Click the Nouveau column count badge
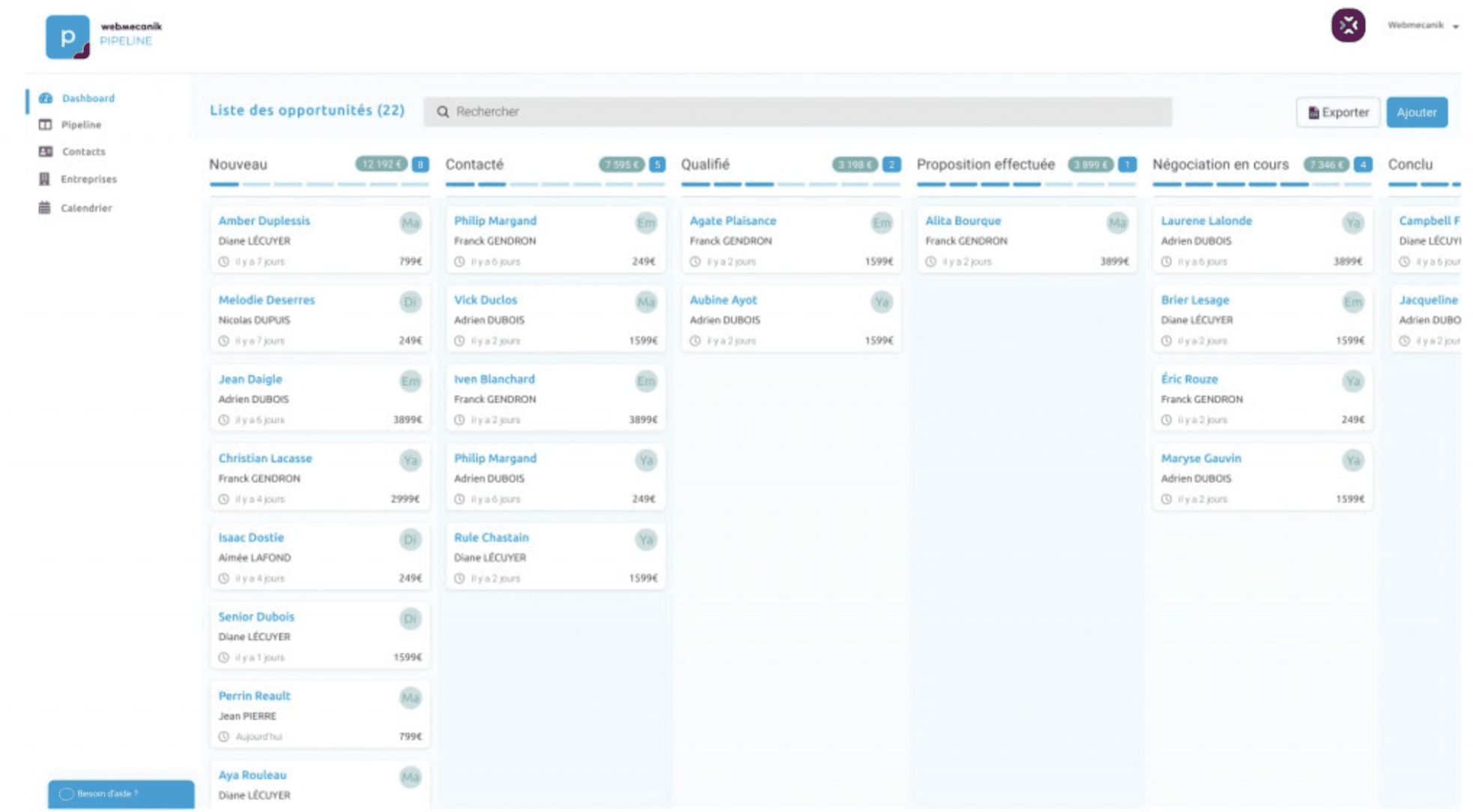This screenshot has height=812, width=1473. click(x=420, y=164)
